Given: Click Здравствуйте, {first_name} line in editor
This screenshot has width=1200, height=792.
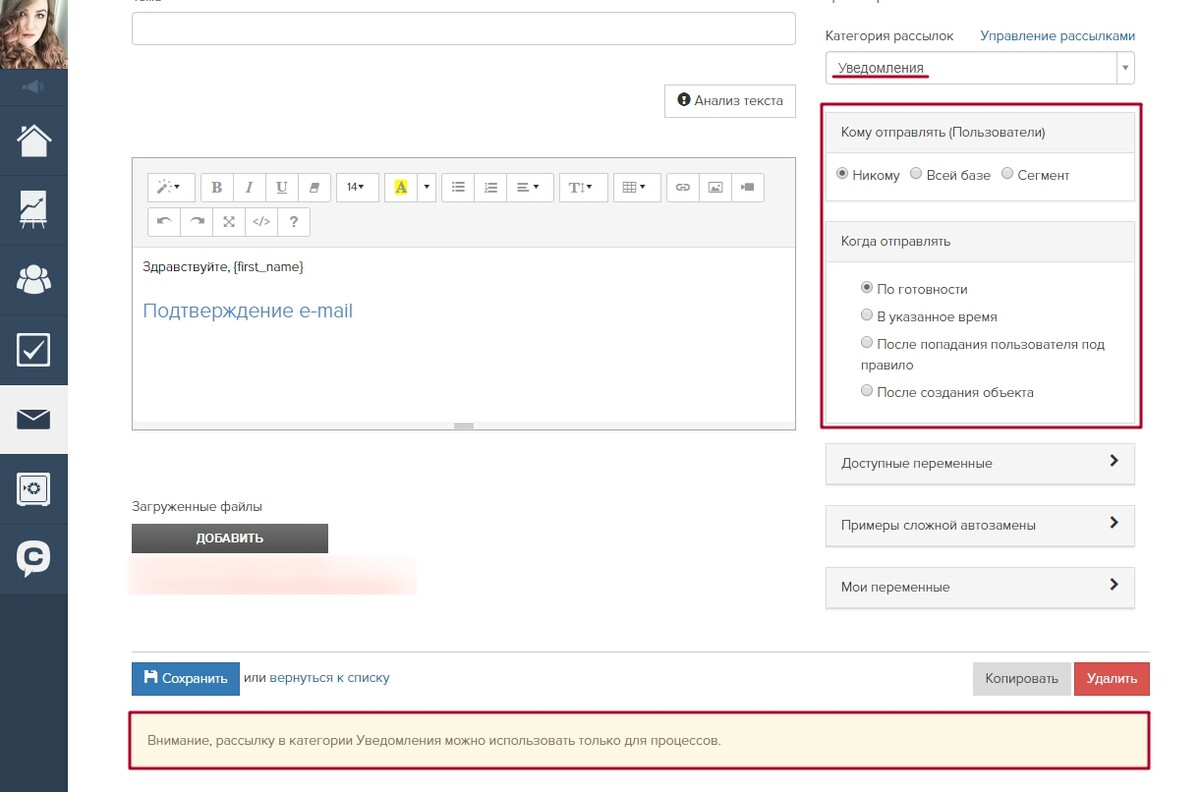Looking at the screenshot, I should 223,267.
